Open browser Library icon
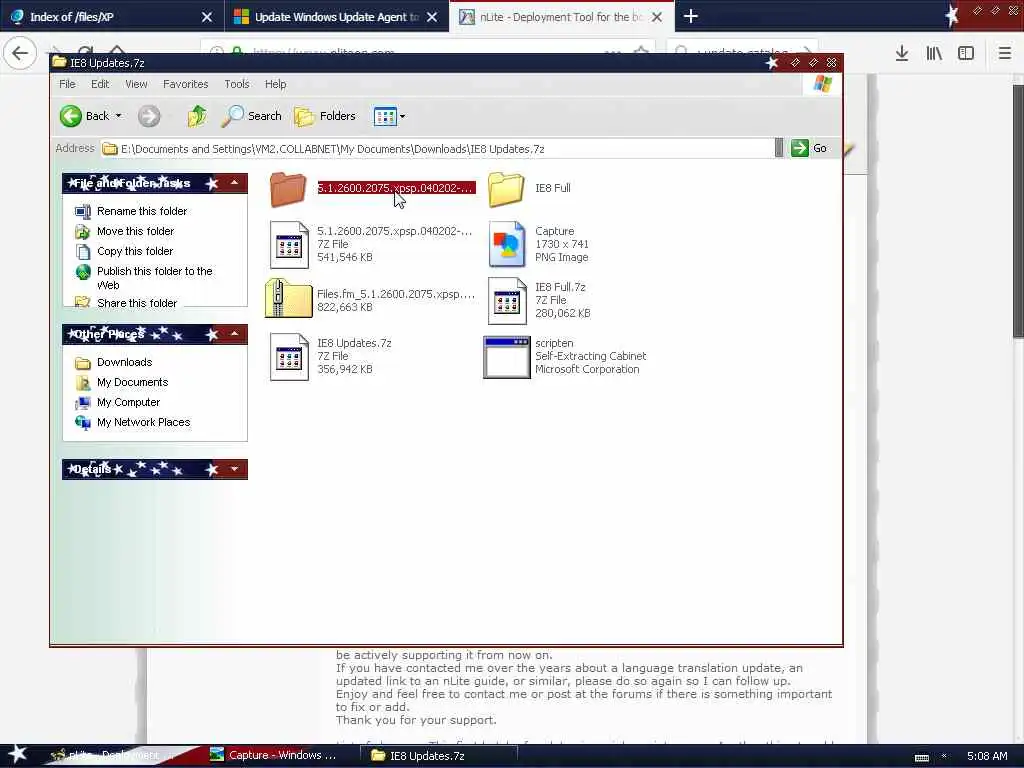 pyautogui.click(x=934, y=54)
